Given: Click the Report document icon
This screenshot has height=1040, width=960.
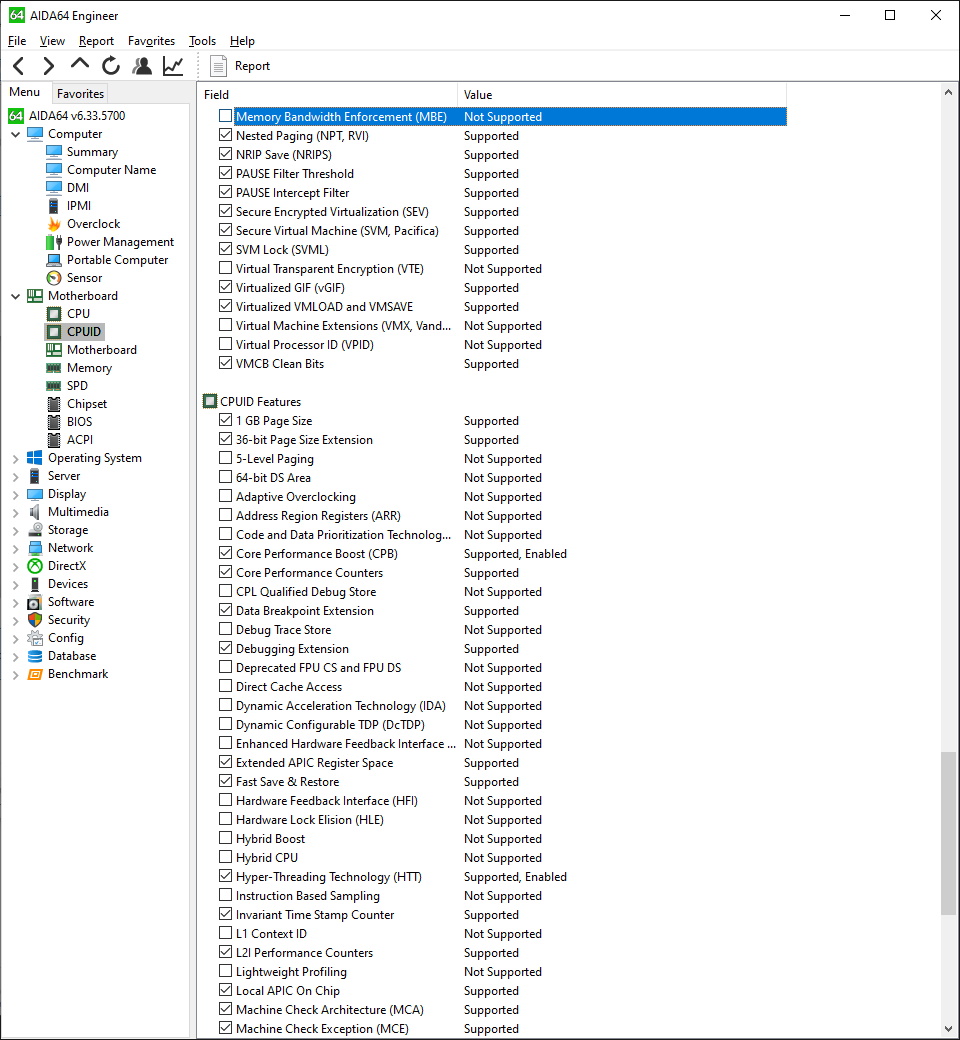Looking at the screenshot, I should pyautogui.click(x=218, y=66).
